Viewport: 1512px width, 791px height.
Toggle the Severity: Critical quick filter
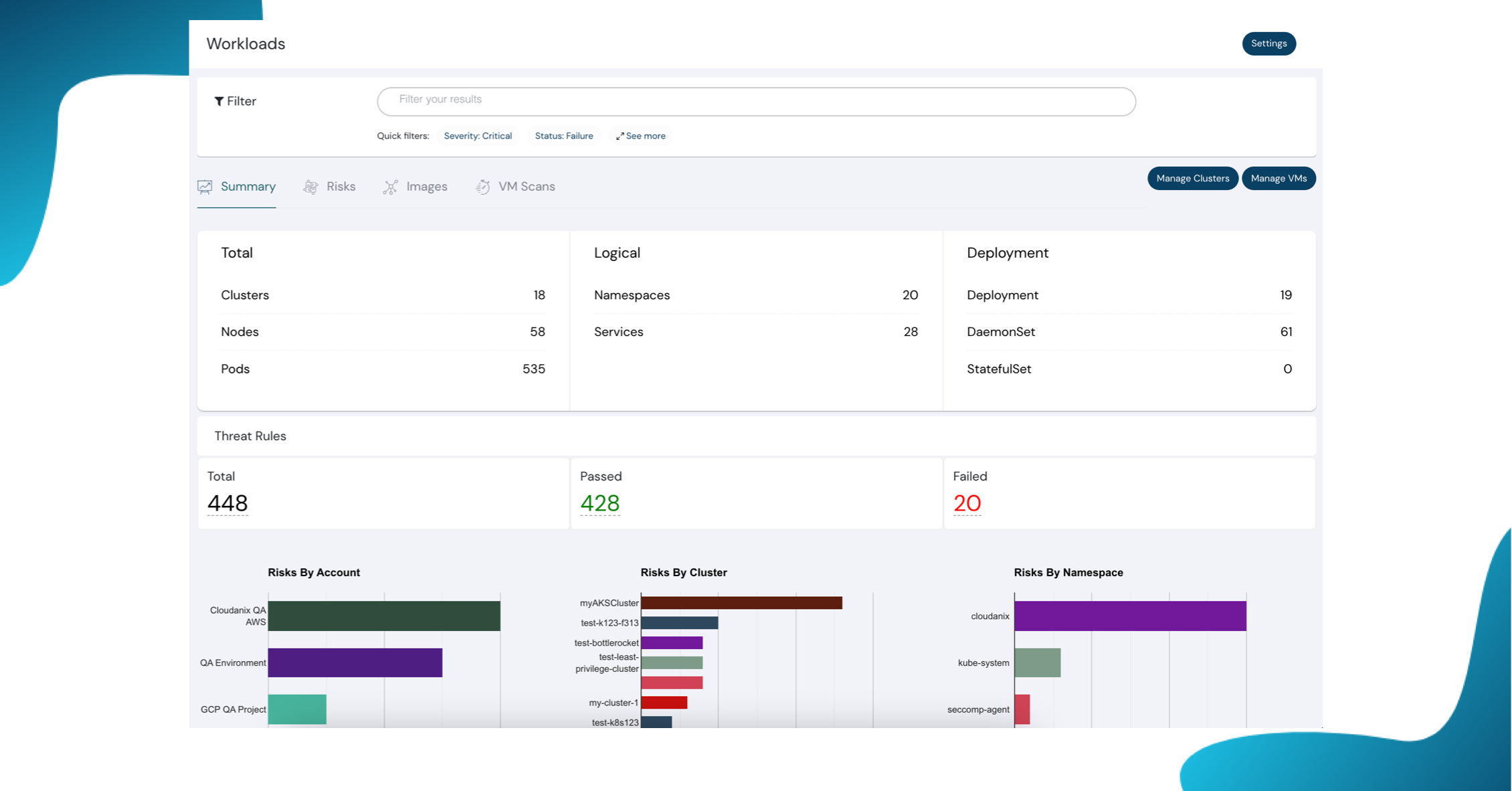coord(478,135)
